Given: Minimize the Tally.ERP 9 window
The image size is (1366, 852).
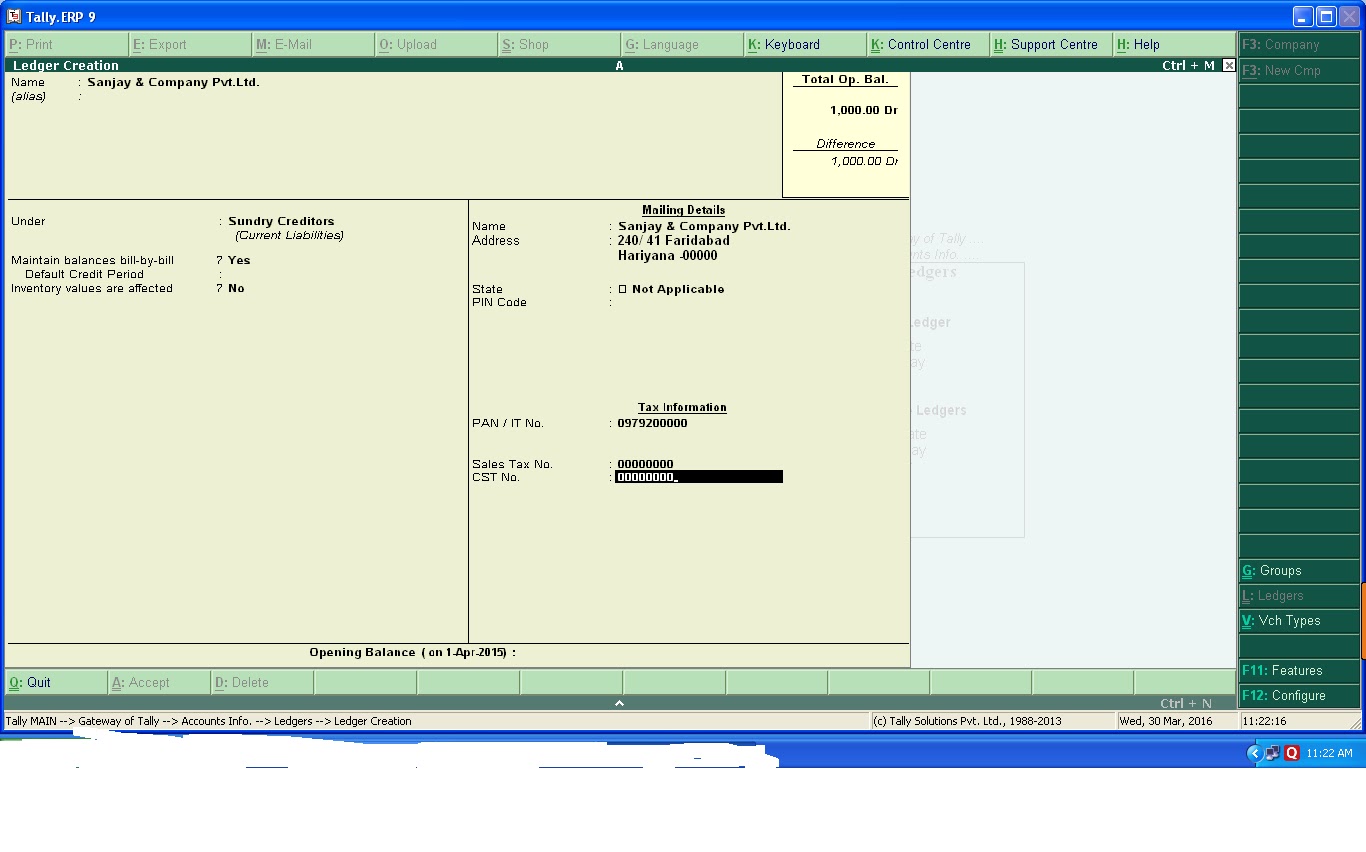Looking at the screenshot, I should pos(1302,17).
